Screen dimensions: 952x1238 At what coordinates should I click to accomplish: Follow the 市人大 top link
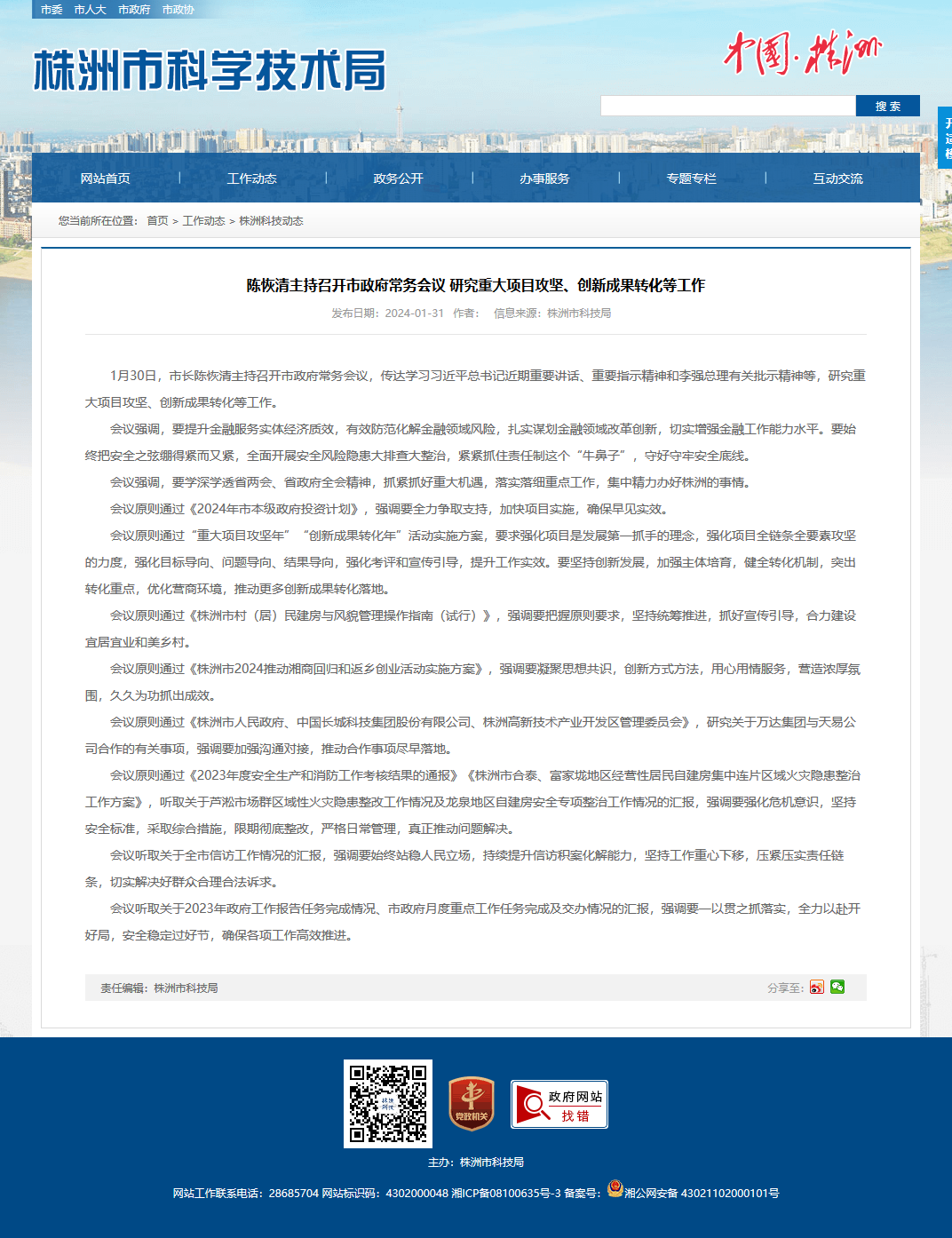click(x=91, y=10)
